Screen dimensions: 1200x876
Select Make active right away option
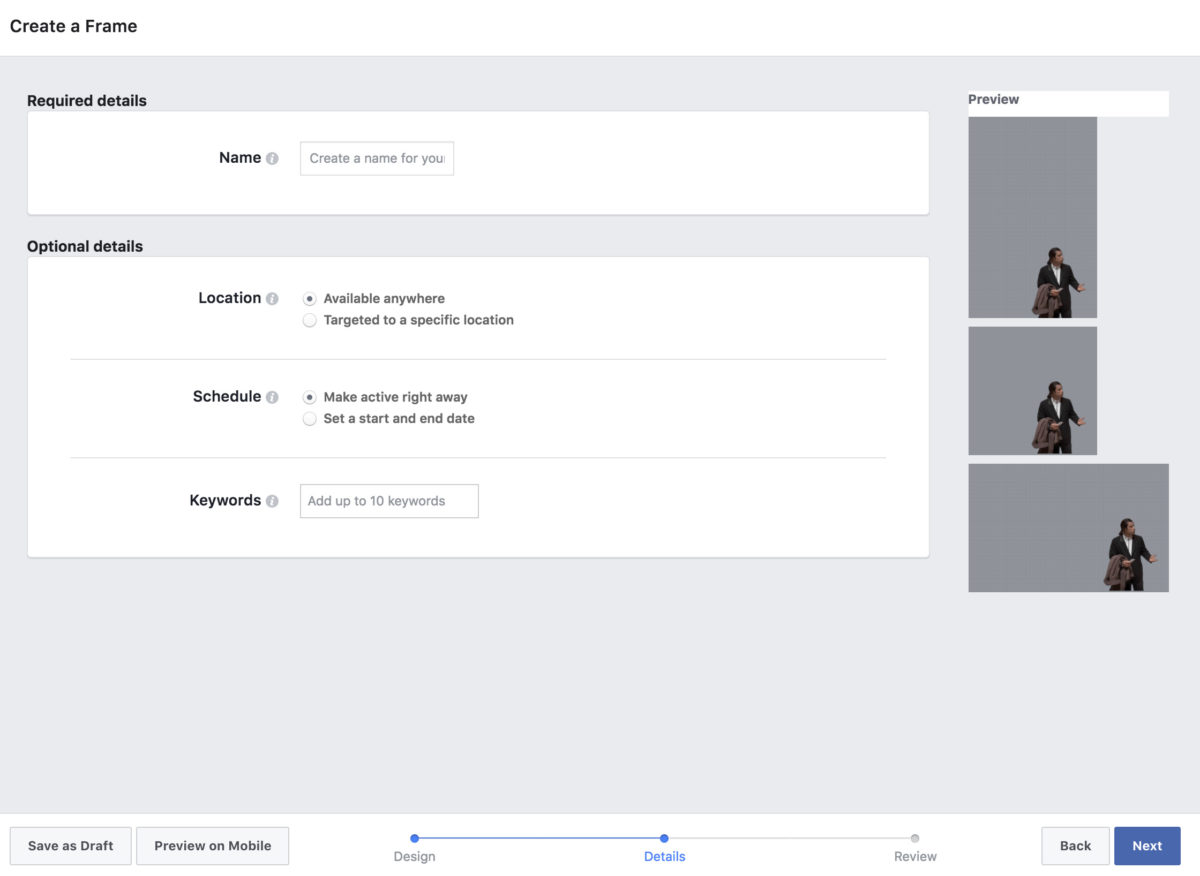[310, 397]
